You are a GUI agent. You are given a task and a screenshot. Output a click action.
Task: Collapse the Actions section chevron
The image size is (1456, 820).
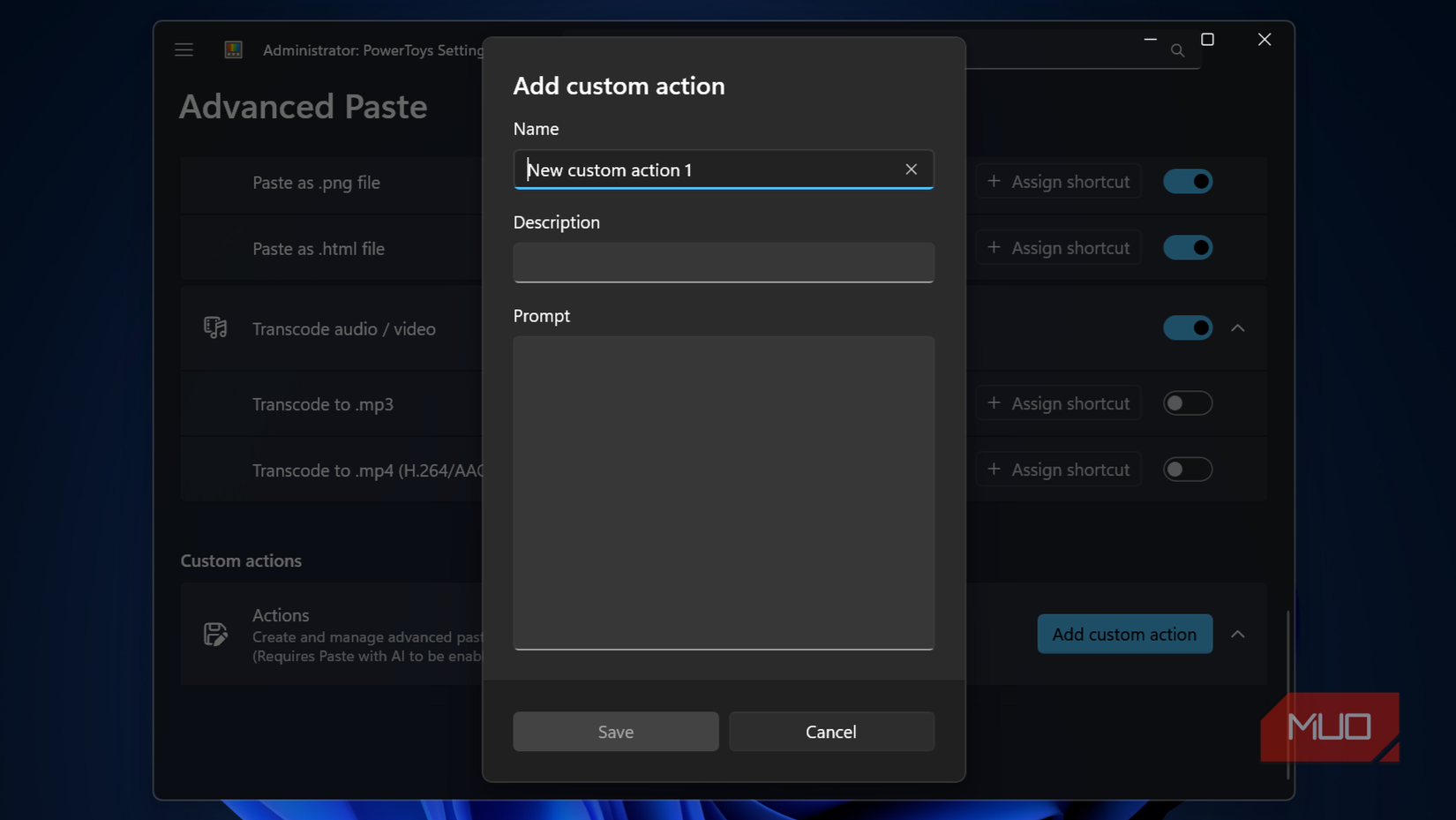click(x=1238, y=635)
